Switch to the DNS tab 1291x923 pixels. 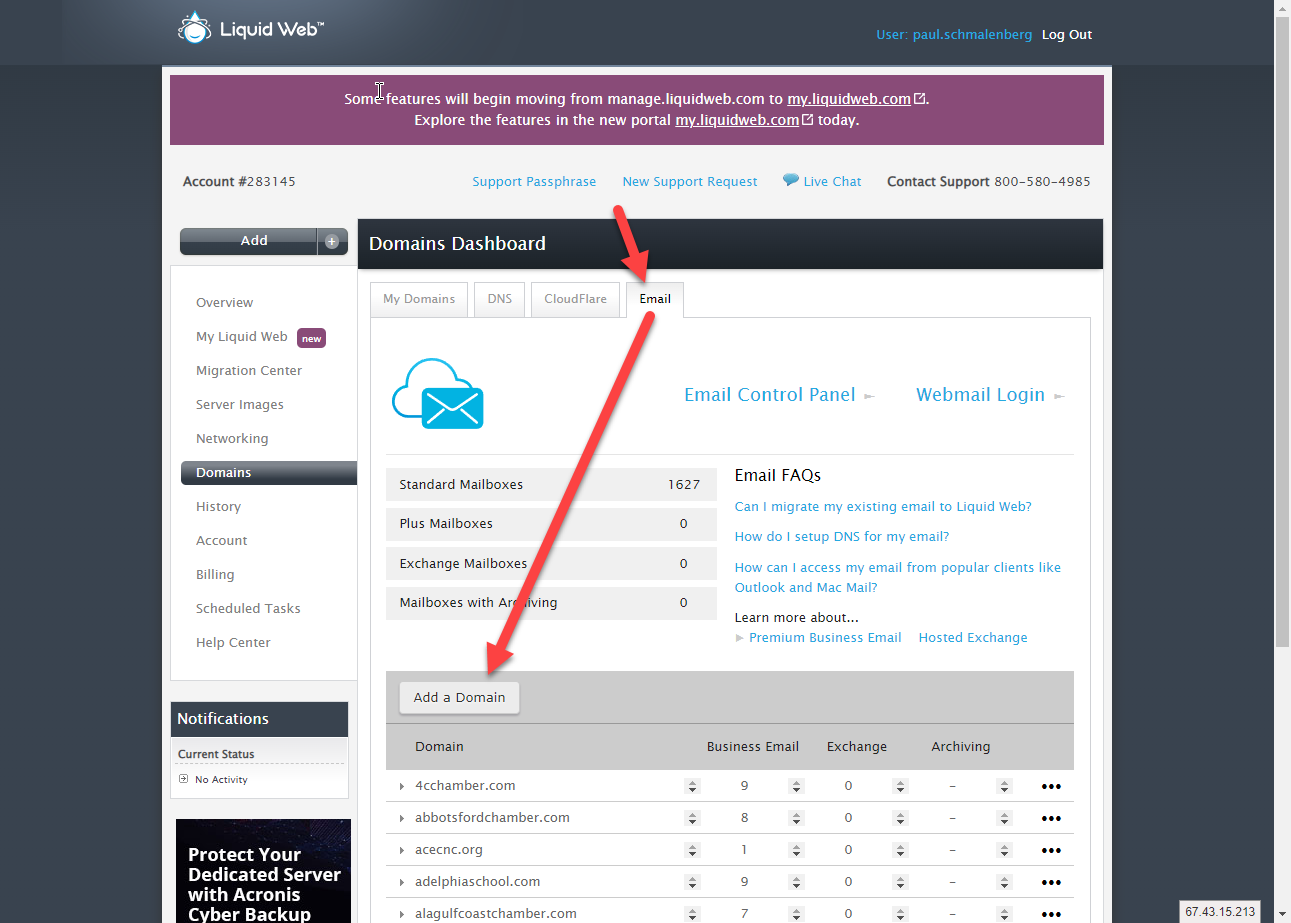tap(499, 298)
